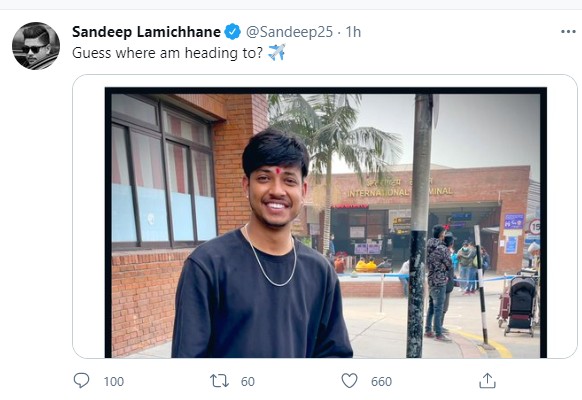Image resolution: width=582 pixels, height=400 pixels.
Task: Click the brick window area of the photo
Action: pos(163,173)
